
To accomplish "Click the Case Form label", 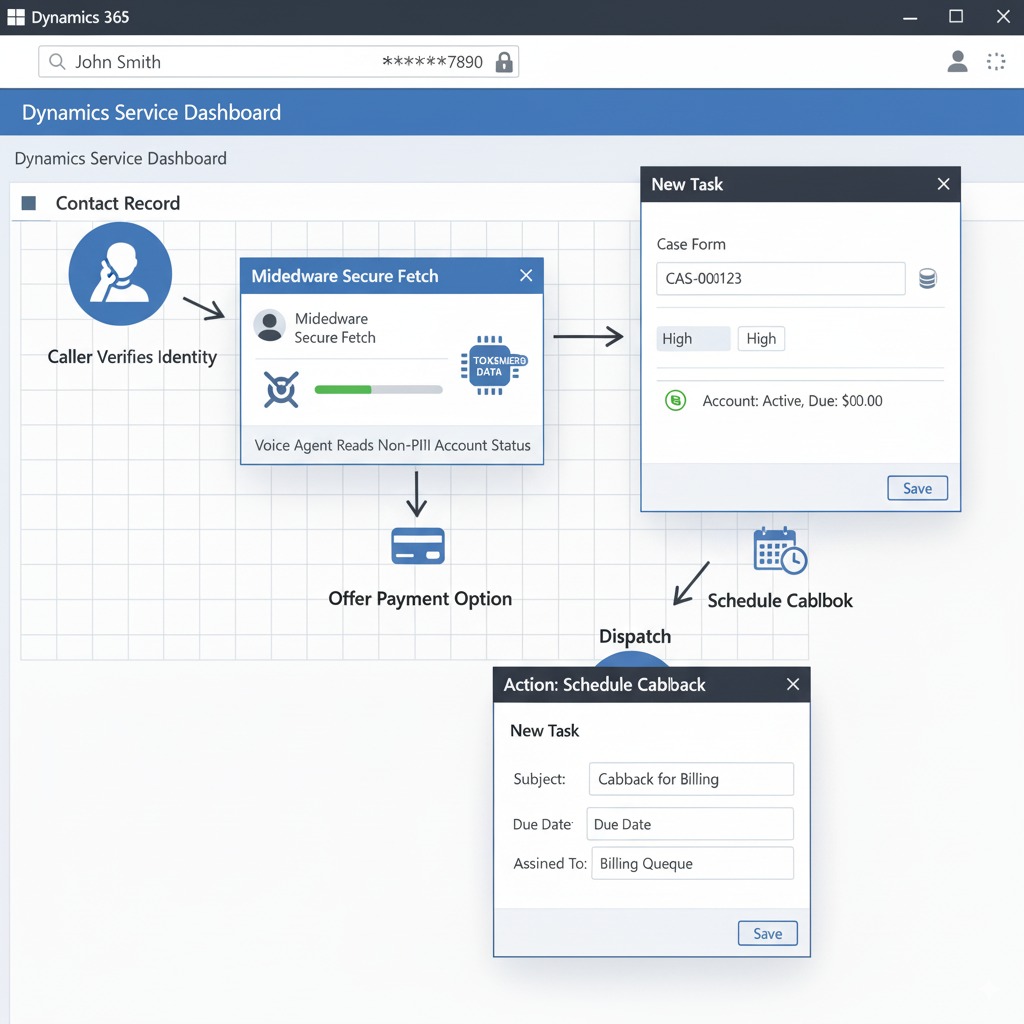I will tap(691, 244).
